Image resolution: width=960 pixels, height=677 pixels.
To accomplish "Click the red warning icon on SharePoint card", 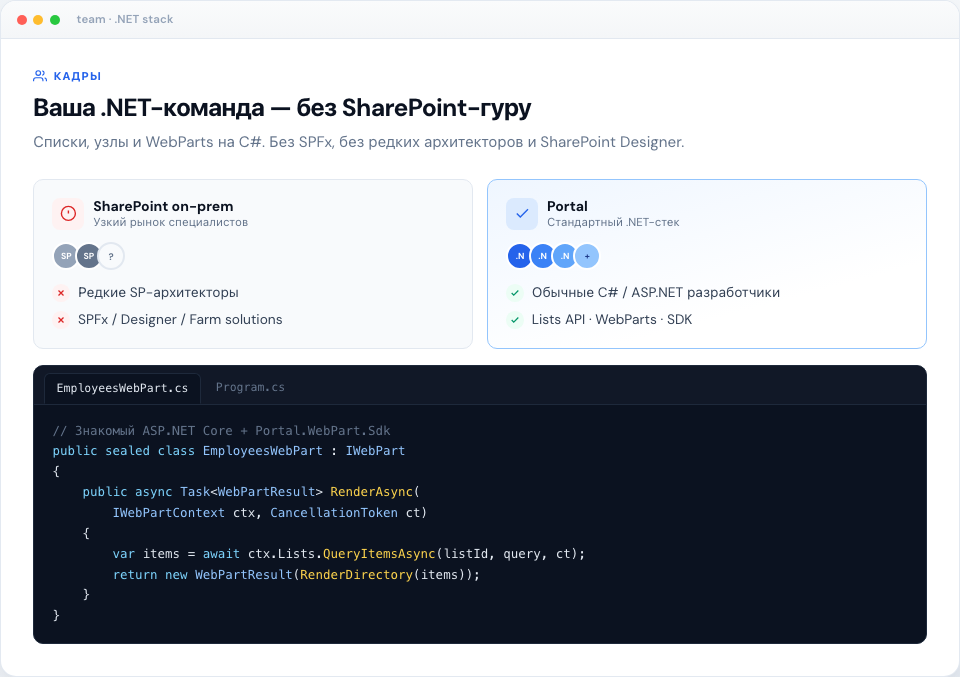I will tap(68, 214).
